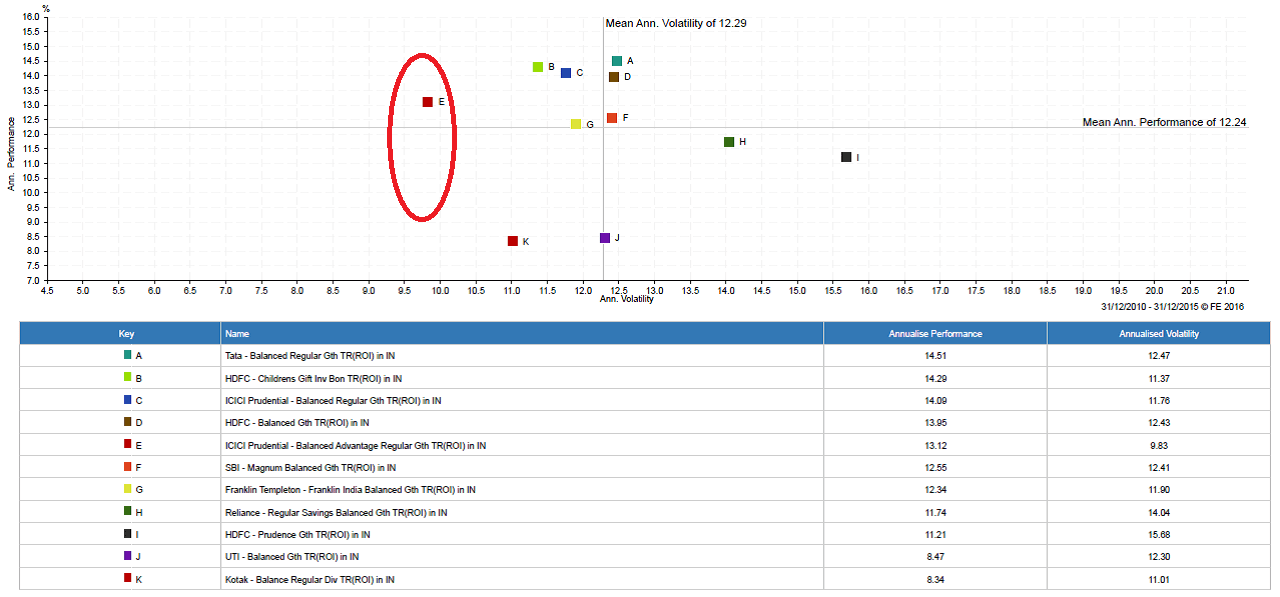Screen dimensions: 1280x597
Task: Click UTI - Balanced Gth fund name
Action: 292,557
